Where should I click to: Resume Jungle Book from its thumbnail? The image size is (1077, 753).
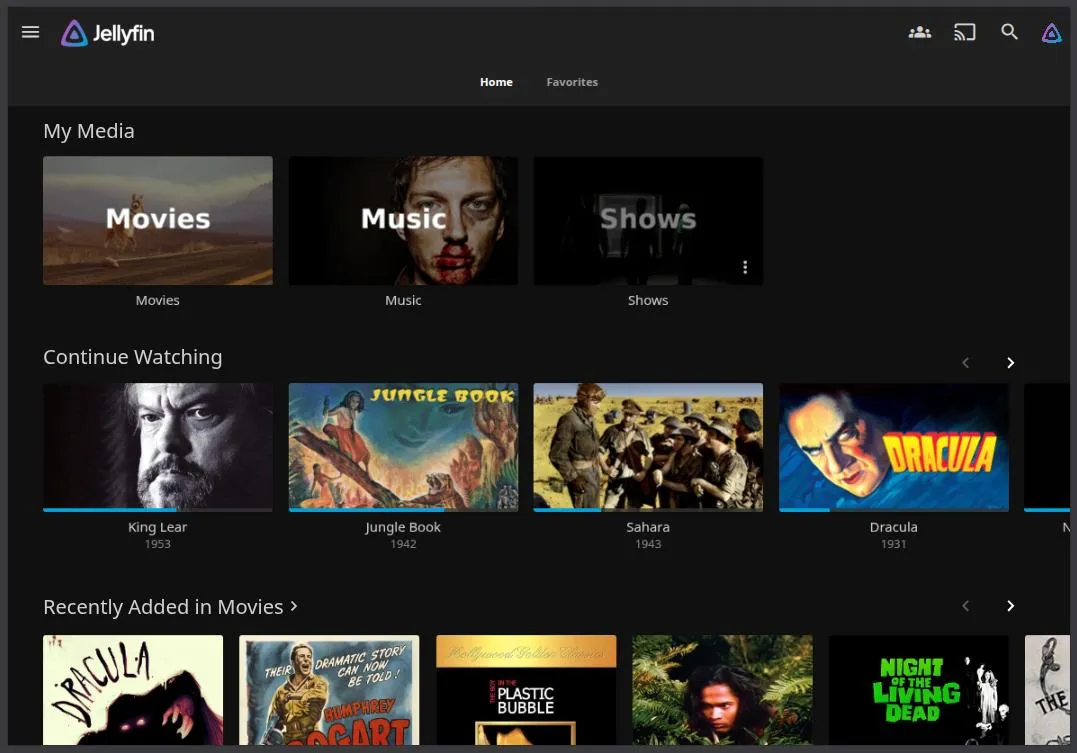click(403, 447)
